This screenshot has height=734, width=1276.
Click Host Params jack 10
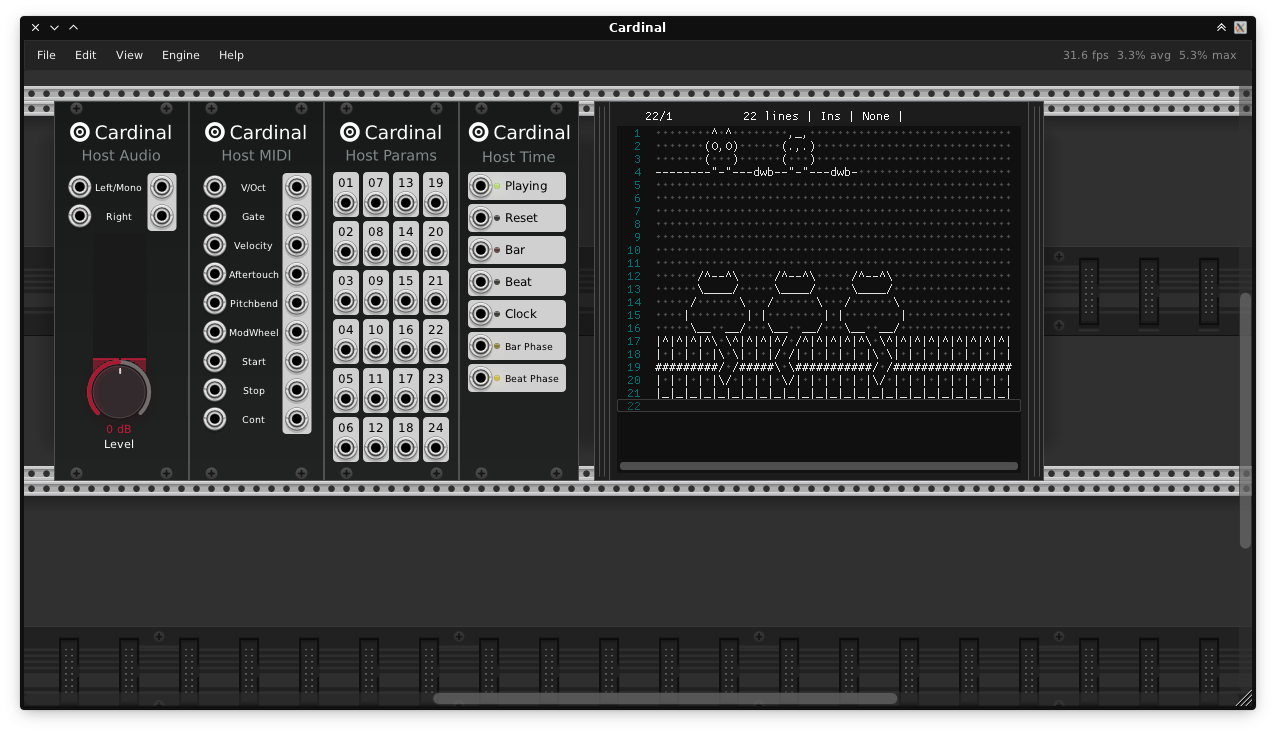(376, 351)
